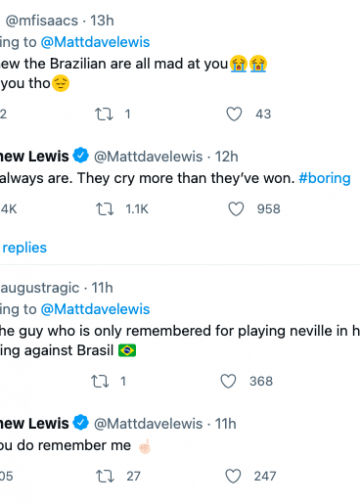Like the @mfisaacs tweet with 43 likes
This screenshot has width=360, height=504.
point(234,114)
